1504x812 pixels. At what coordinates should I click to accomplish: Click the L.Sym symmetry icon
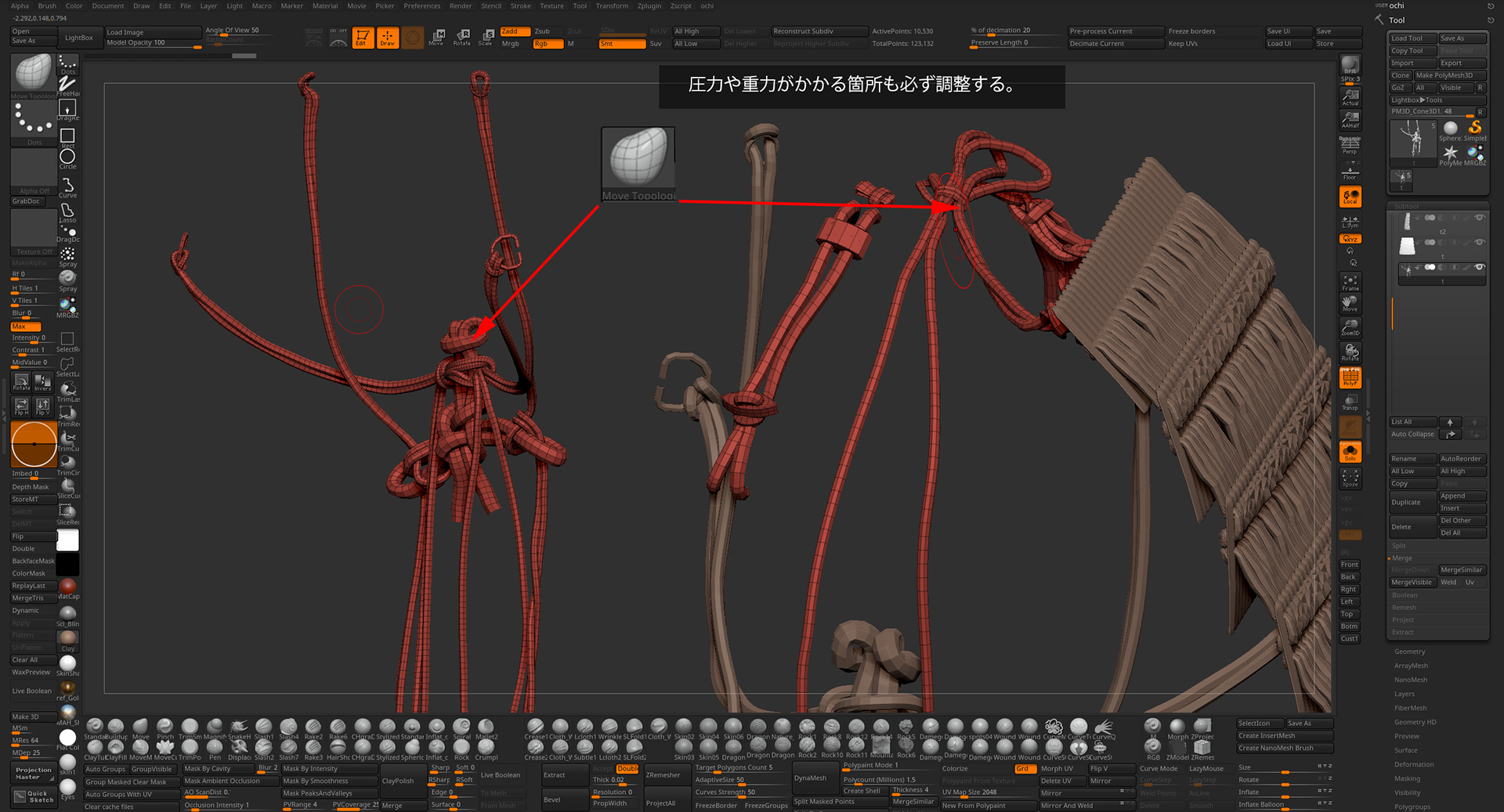pos(1350,222)
